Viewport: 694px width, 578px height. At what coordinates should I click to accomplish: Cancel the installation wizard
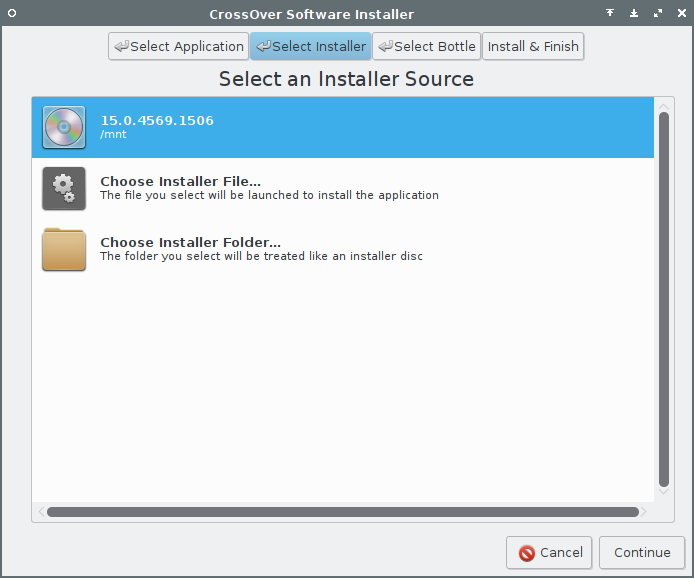pos(549,553)
